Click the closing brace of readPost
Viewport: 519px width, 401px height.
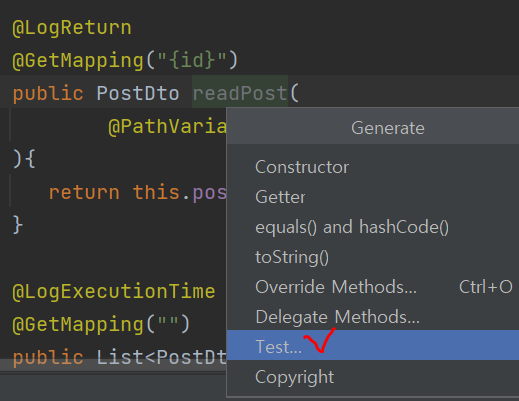tap(17, 225)
